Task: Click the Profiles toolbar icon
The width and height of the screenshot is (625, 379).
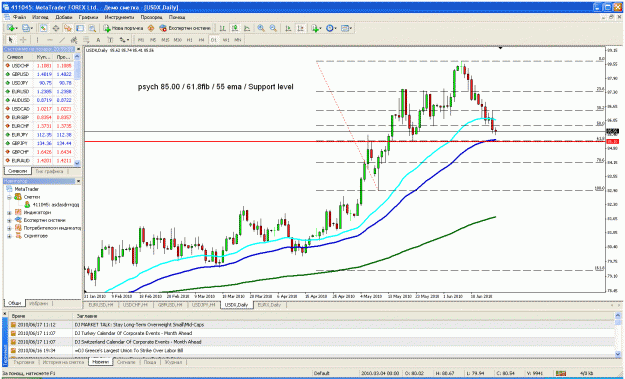Action: [x=27, y=28]
